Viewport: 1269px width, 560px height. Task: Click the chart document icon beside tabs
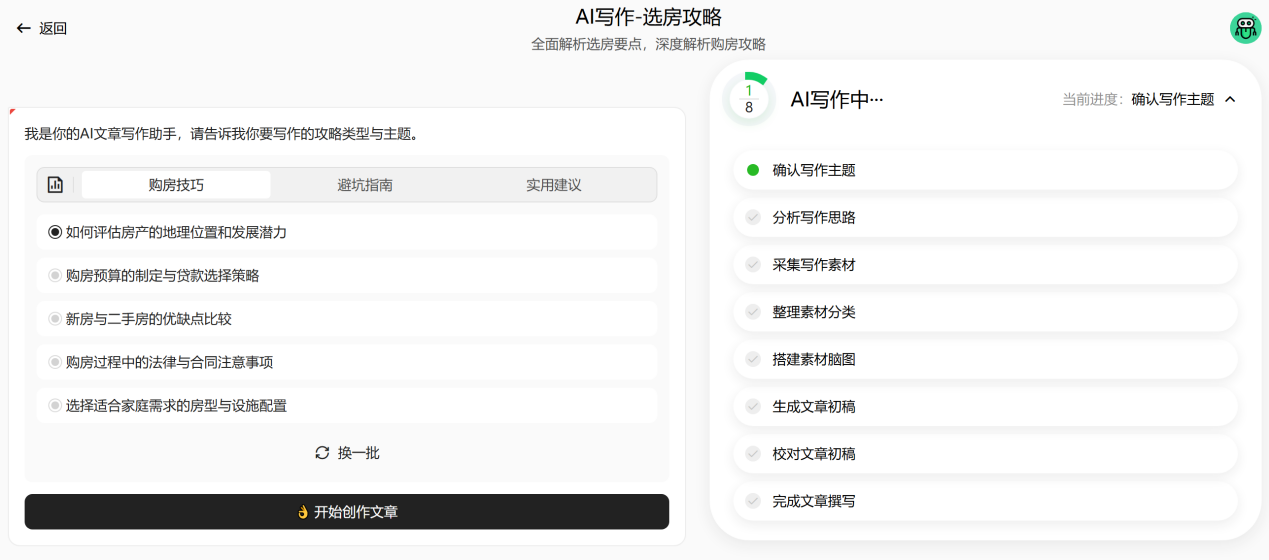55,185
